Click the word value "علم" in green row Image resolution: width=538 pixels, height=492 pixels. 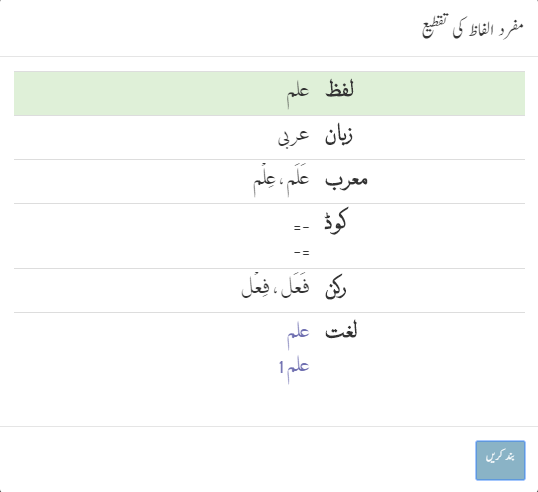click(298, 93)
